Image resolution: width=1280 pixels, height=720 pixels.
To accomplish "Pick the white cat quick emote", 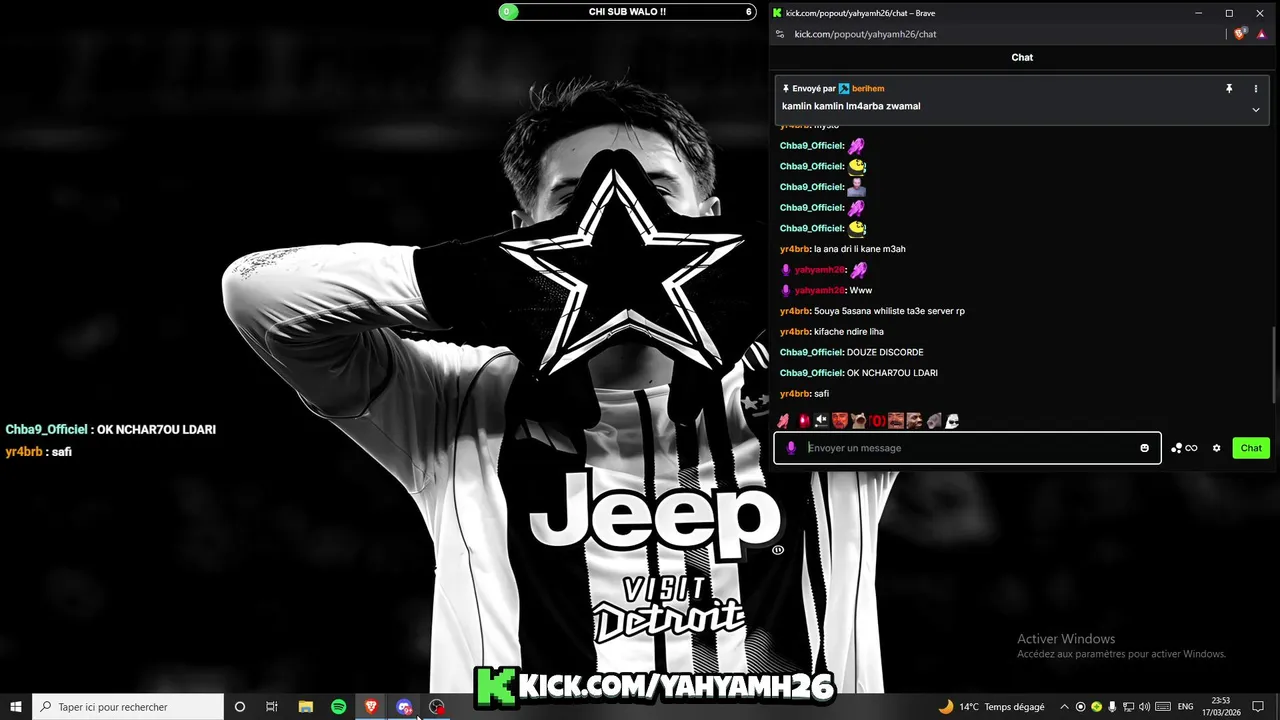I will (x=859, y=421).
